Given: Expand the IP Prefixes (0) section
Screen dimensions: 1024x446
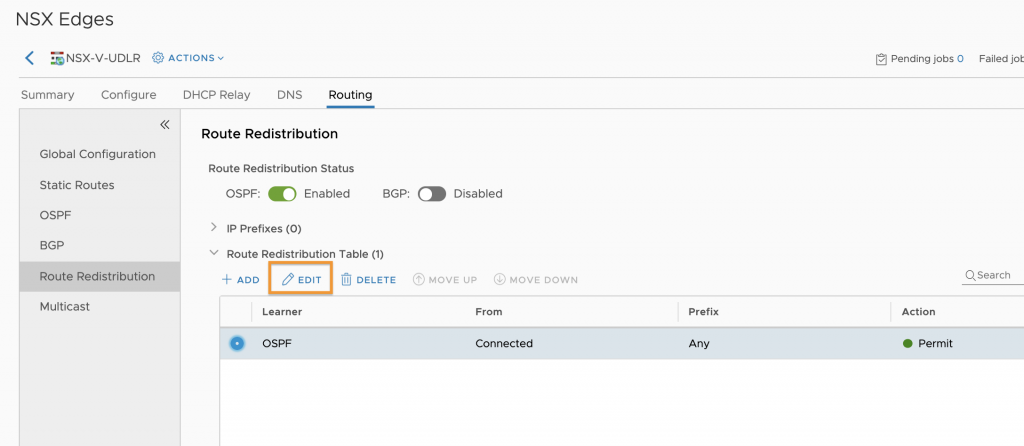Looking at the screenshot, I should (x=214, y=229).
